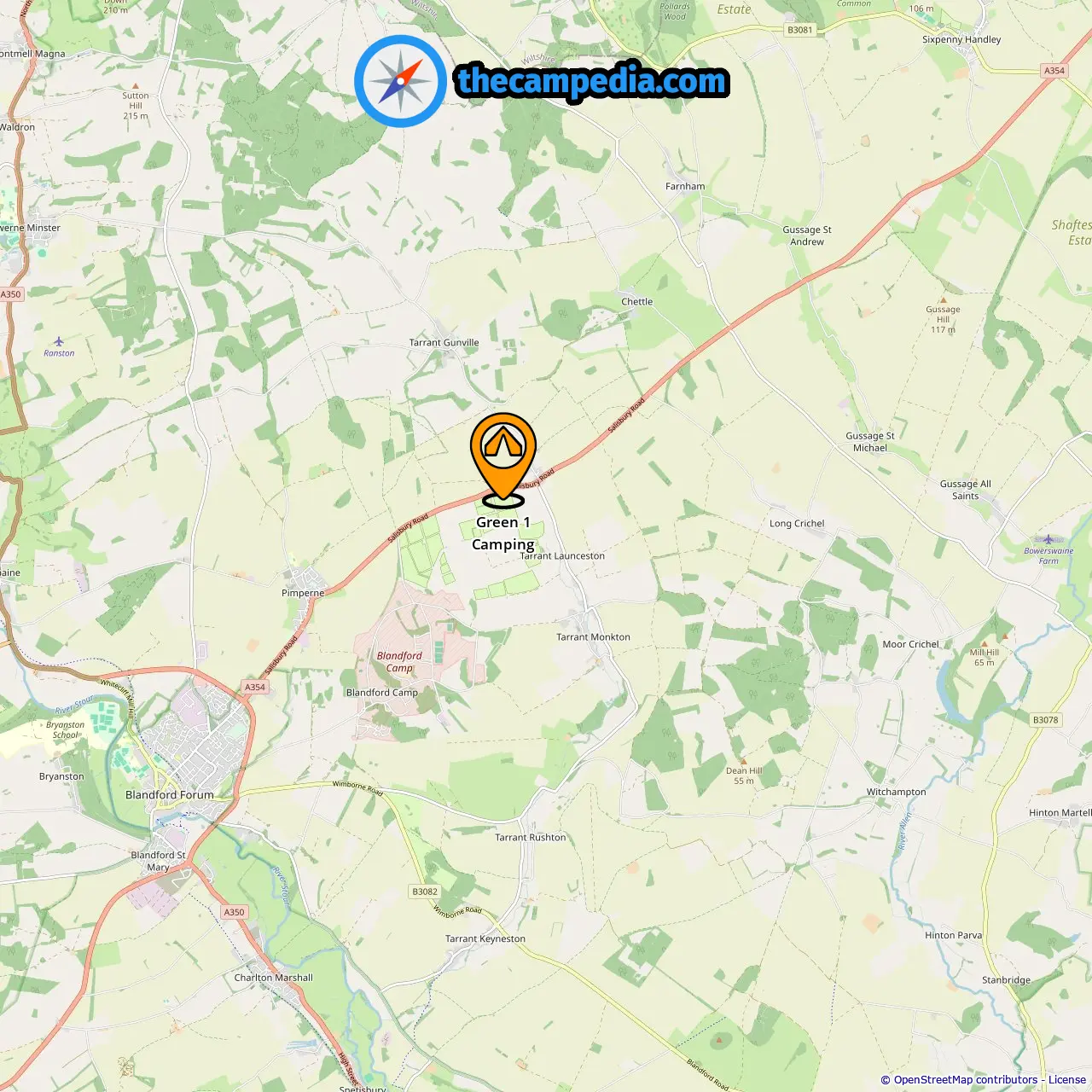
Task: Click the Witchampton village label
Action: click(896, 792)
